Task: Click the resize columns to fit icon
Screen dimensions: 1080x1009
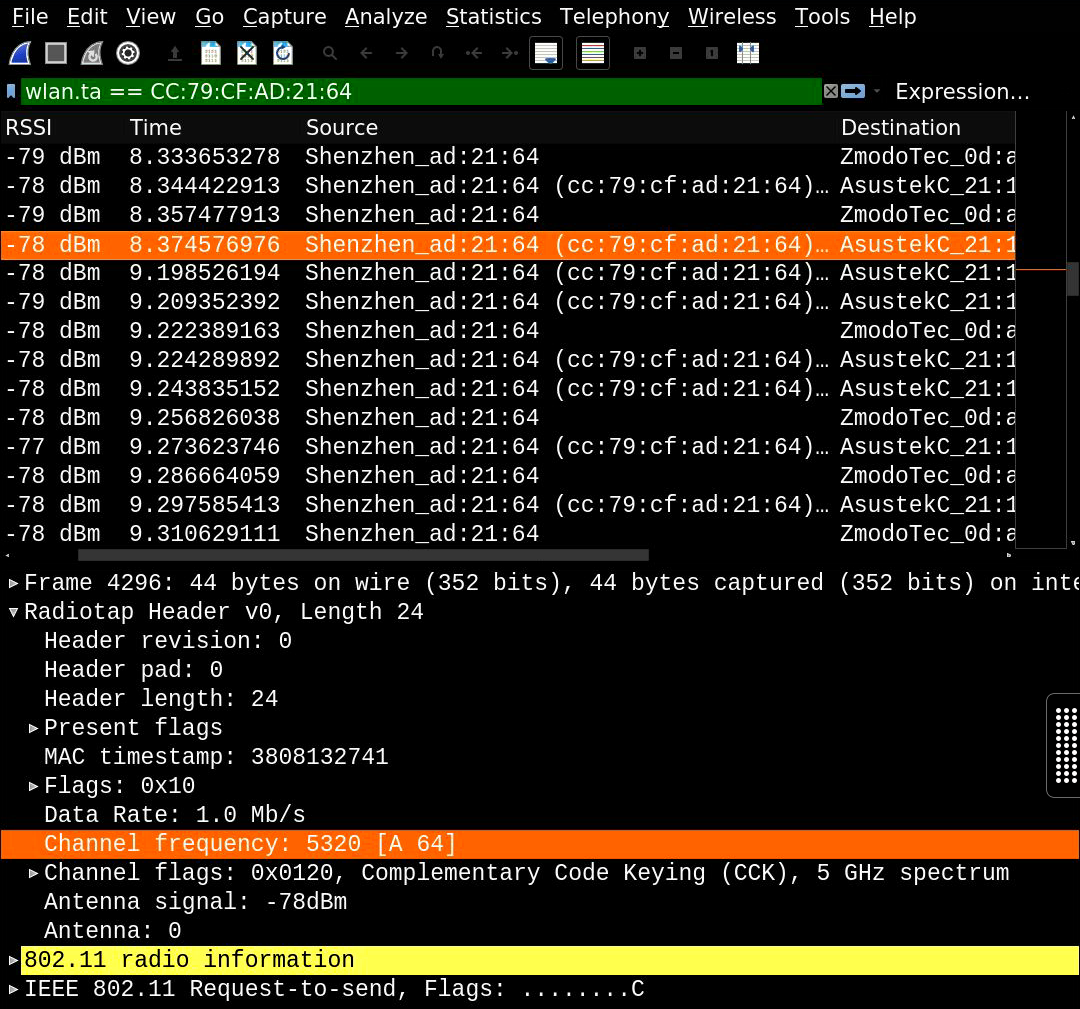Action: point(748,52)
